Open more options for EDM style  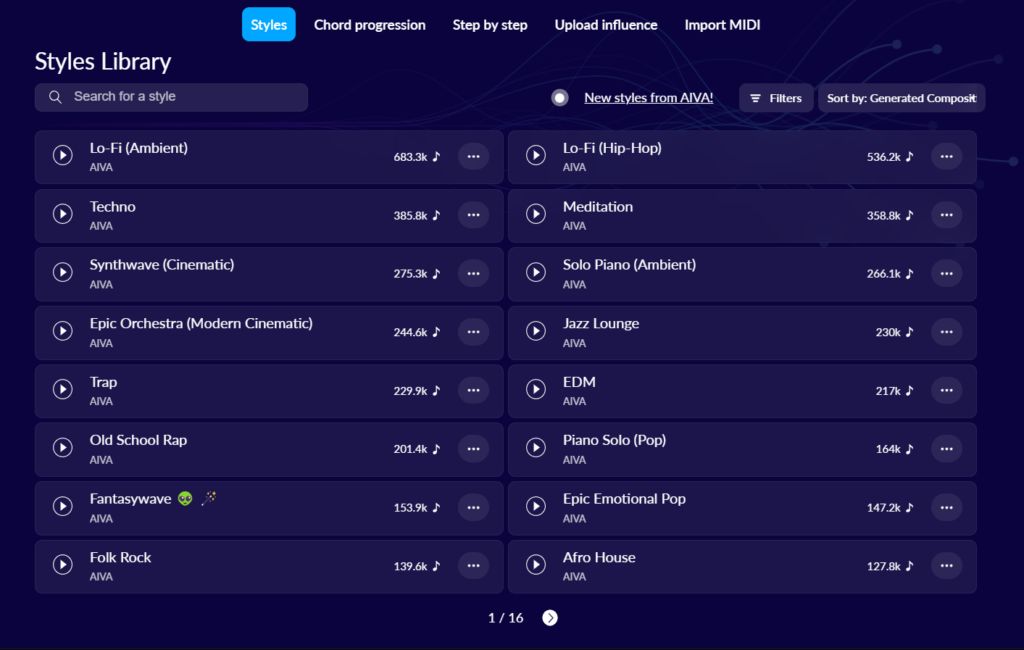946,390
